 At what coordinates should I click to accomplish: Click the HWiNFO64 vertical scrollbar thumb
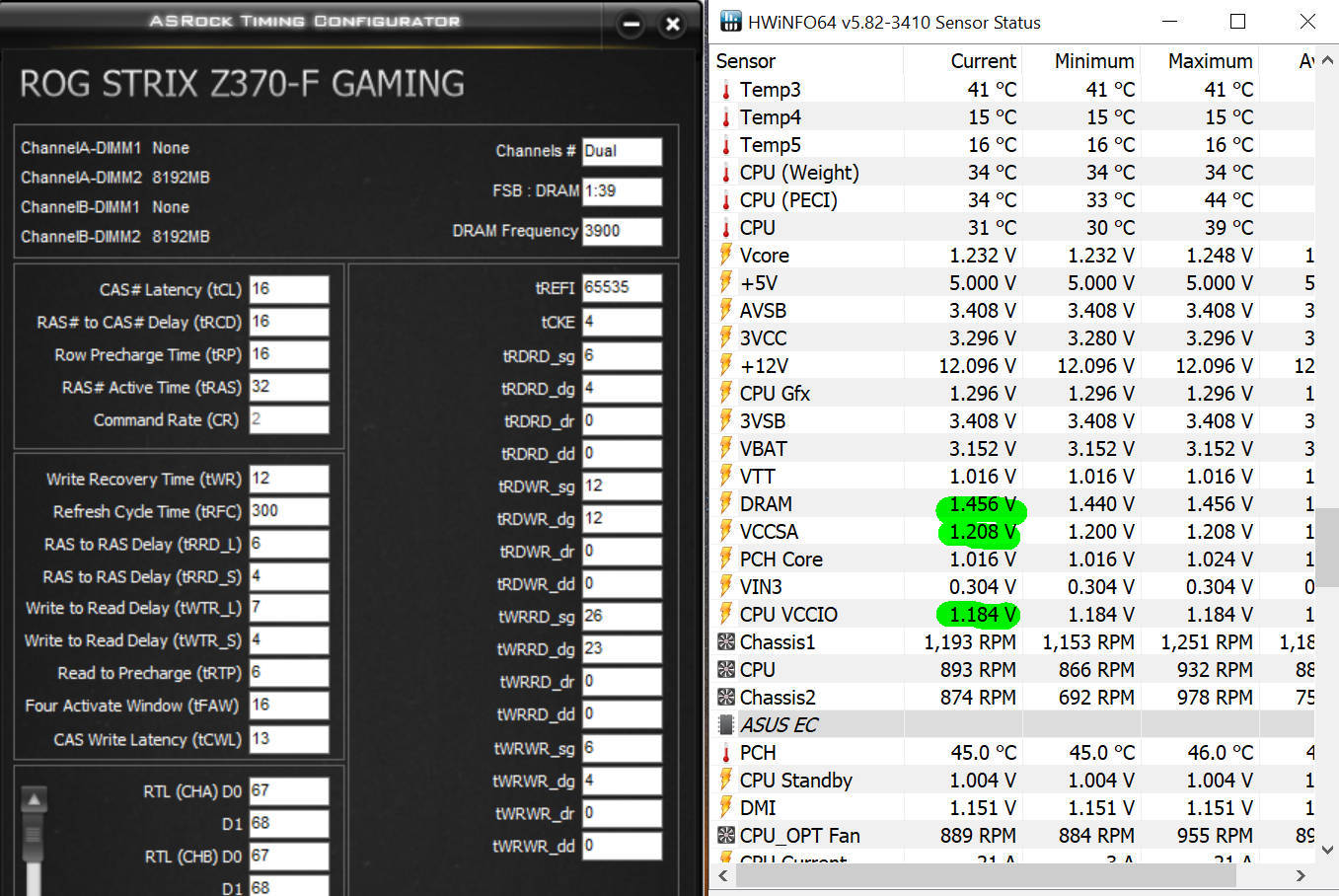1327,548
